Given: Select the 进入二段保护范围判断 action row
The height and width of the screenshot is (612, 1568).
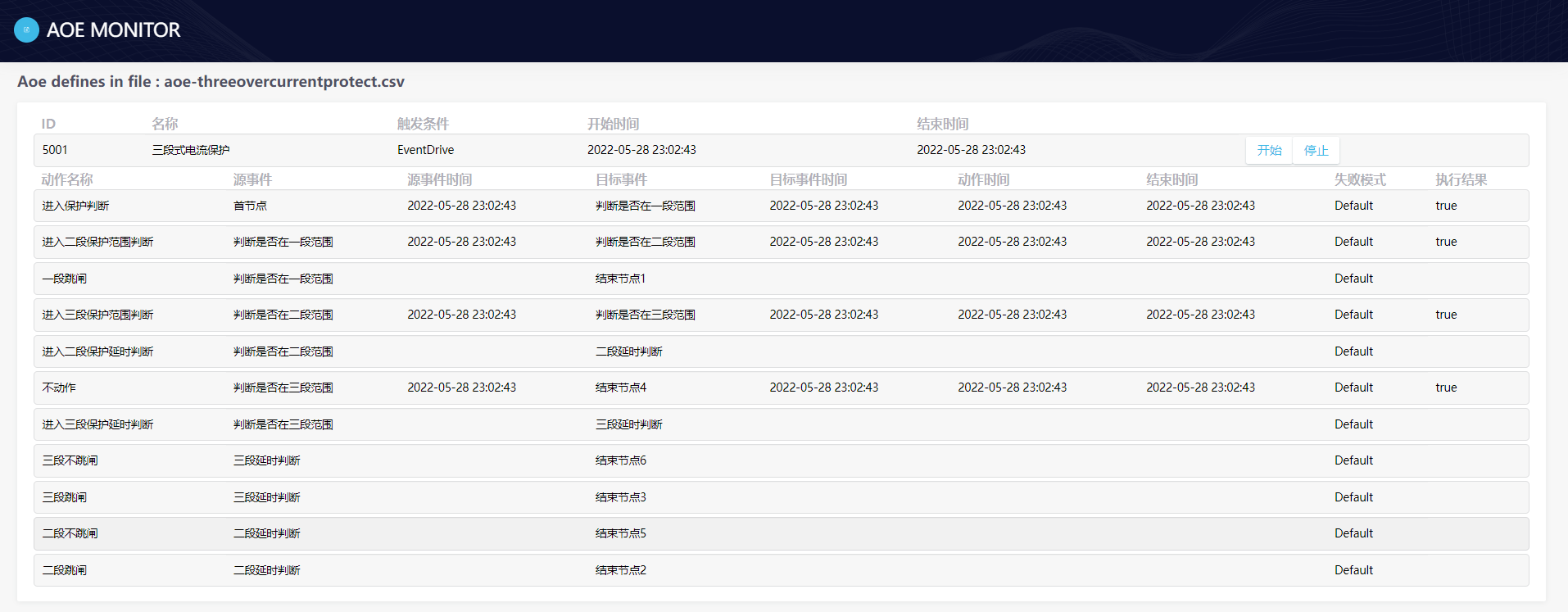Looking at the screenshot, I should pyautogui.click(x=781, y=242).
